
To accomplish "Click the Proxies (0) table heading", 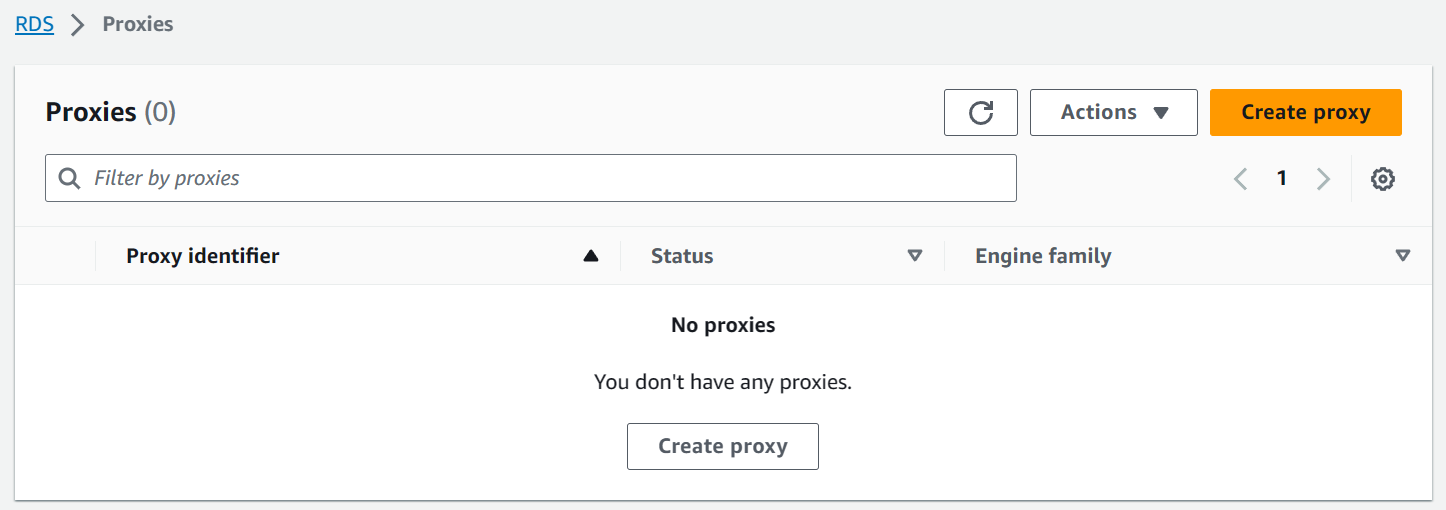I will [111, 112].
